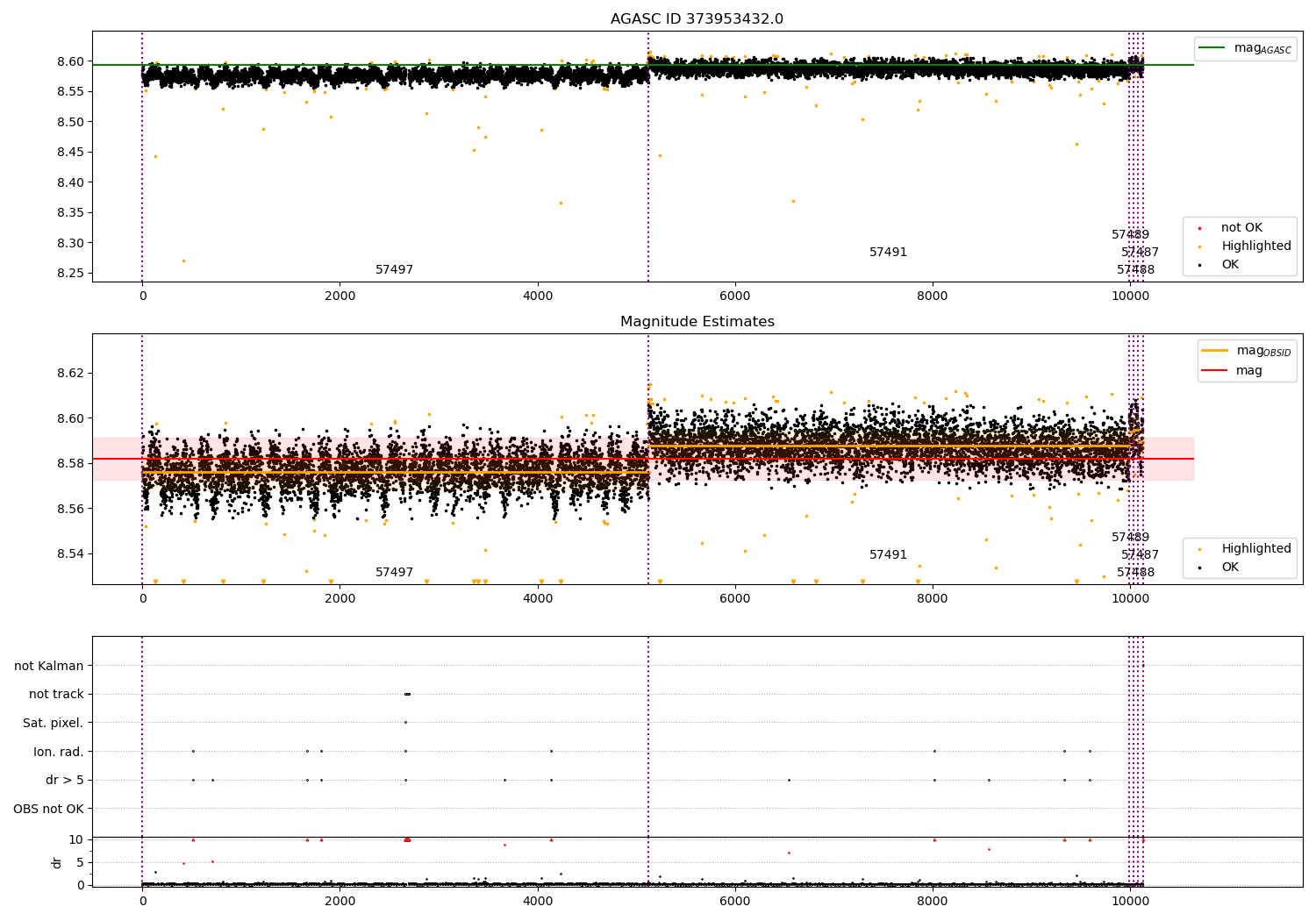Click obsid label 57497 in the AGASC plot
Viewport: 1316px width, 921px height.
coord(394,270)
